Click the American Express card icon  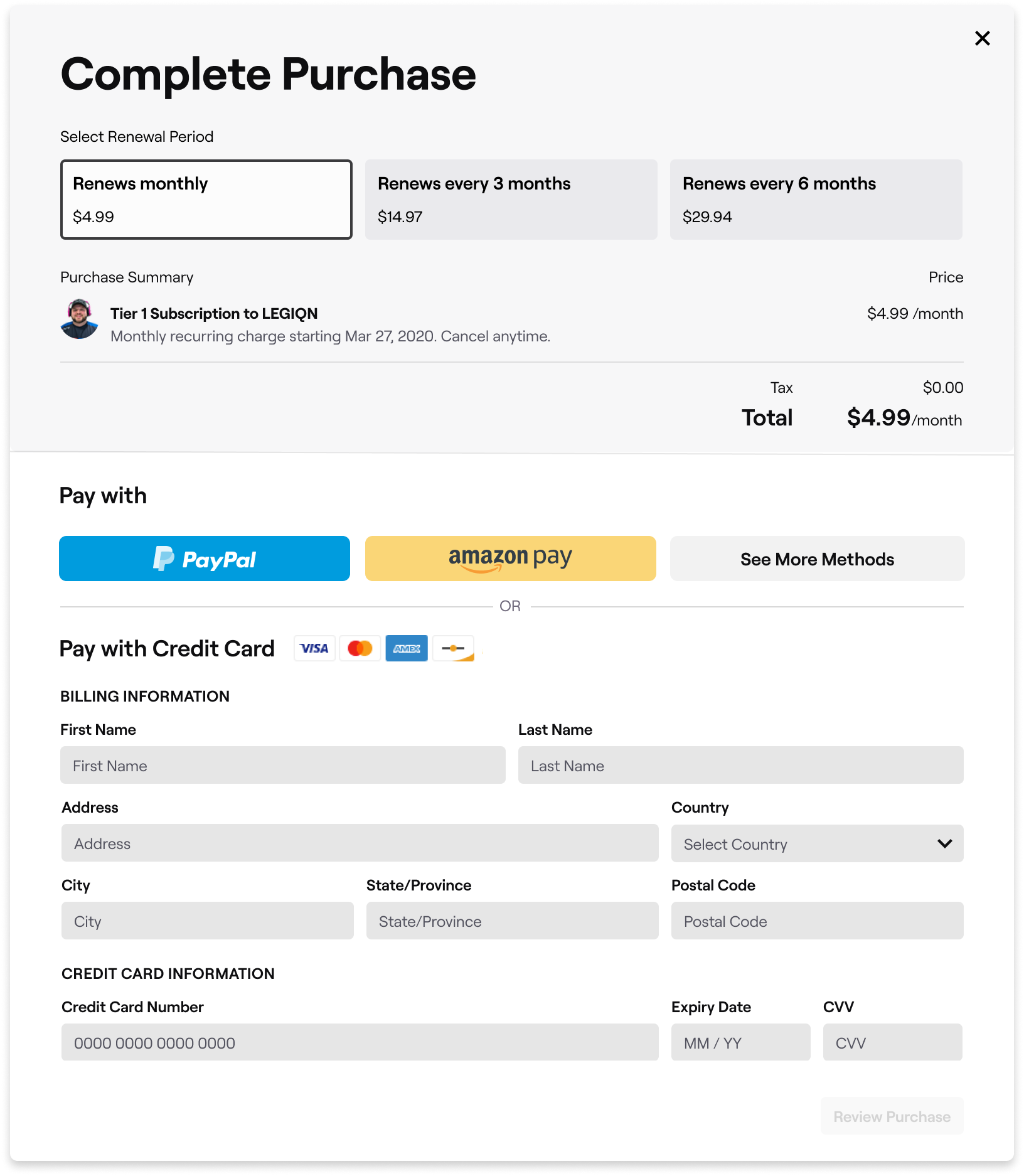pyautogui.click(x=407, y=648)
